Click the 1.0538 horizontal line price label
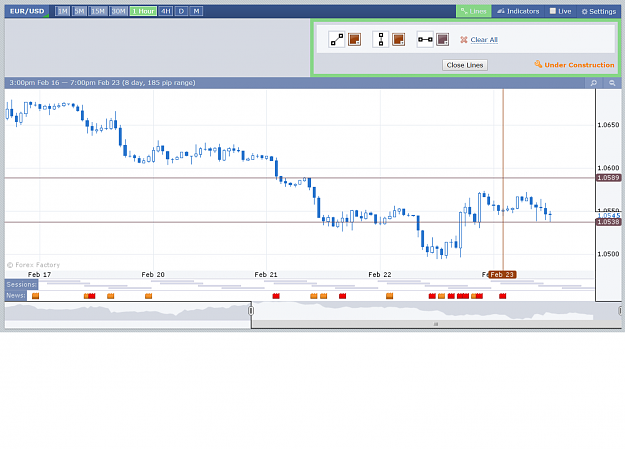Viewport: 625px width, 449px height. 609,222
